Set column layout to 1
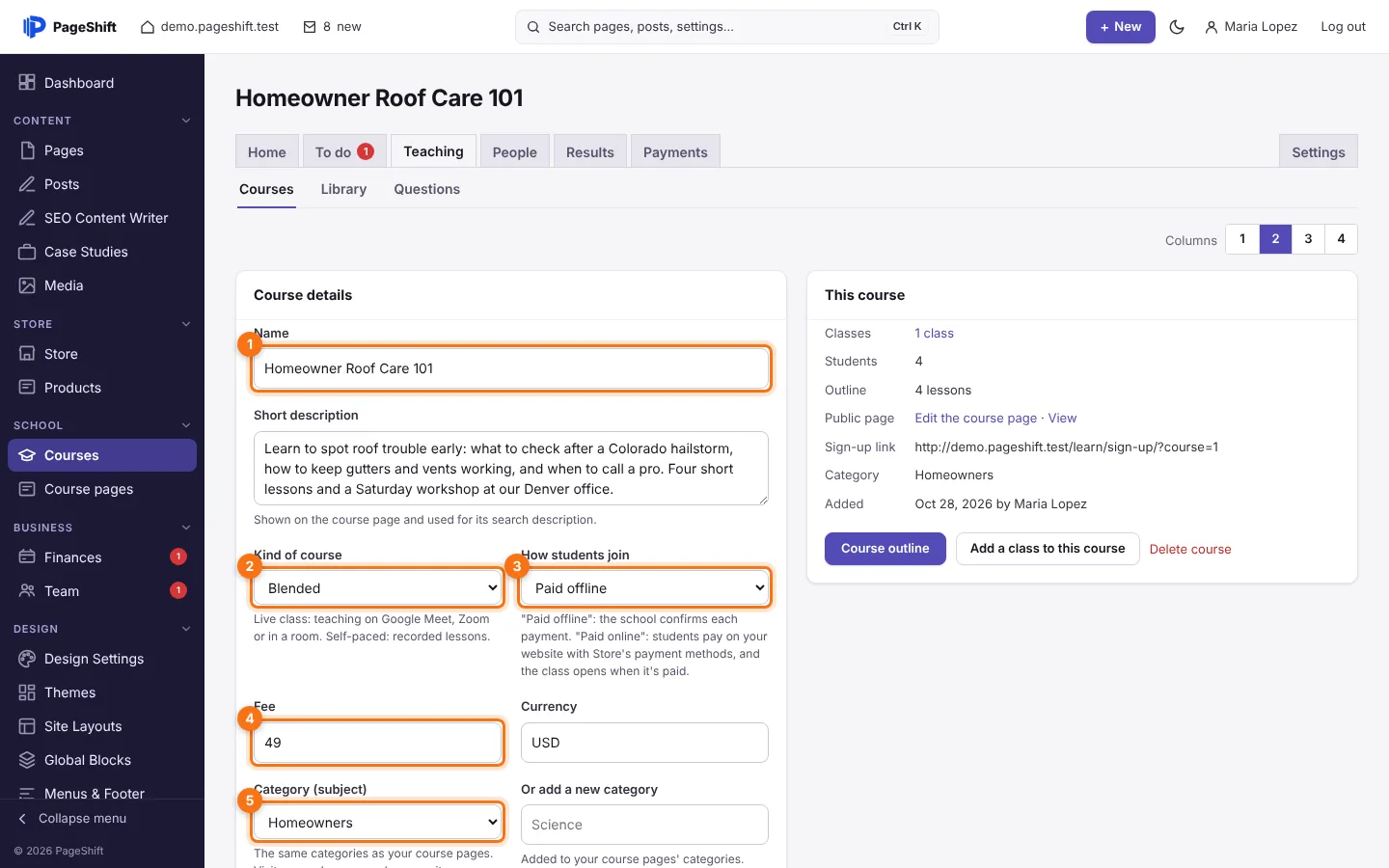Screen dimensions: 1389x868 (x=1242, y=239)
